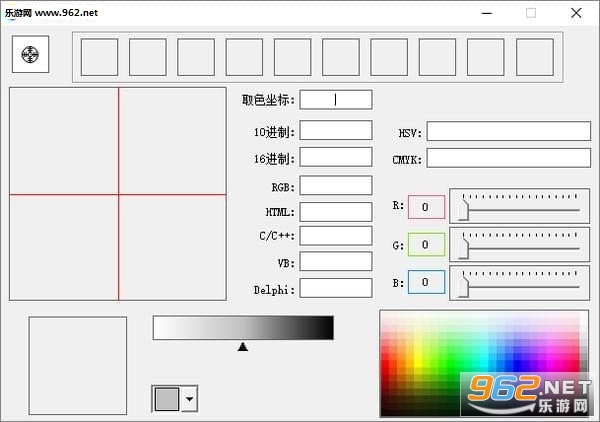The height and width of the screenshot is (422, 600).
Task: Click the 取色坐标 coordinate input field
Action: pos(336,100)
